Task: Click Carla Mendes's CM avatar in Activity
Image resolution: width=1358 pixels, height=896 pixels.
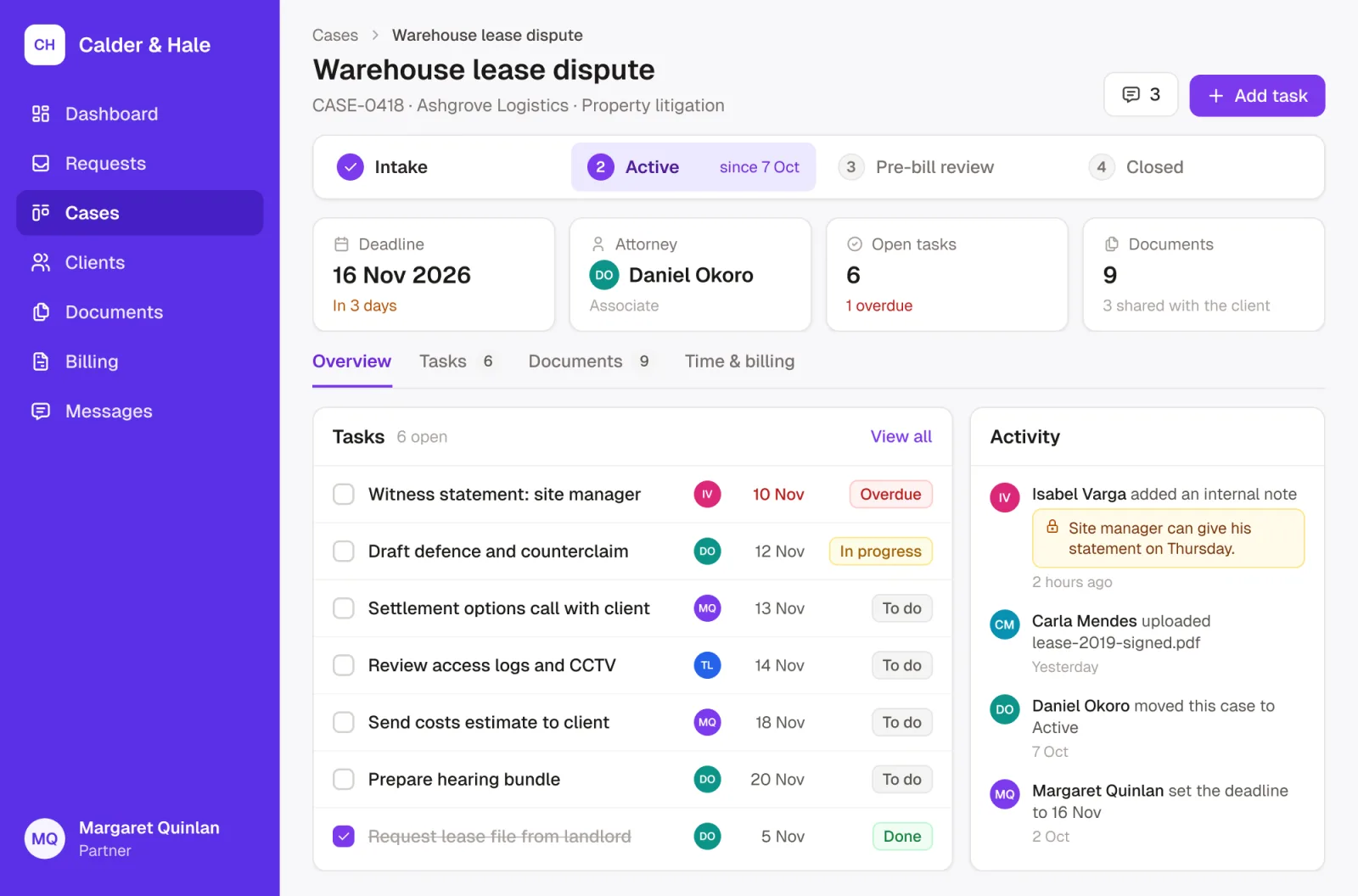Action: click(1005, 625)
